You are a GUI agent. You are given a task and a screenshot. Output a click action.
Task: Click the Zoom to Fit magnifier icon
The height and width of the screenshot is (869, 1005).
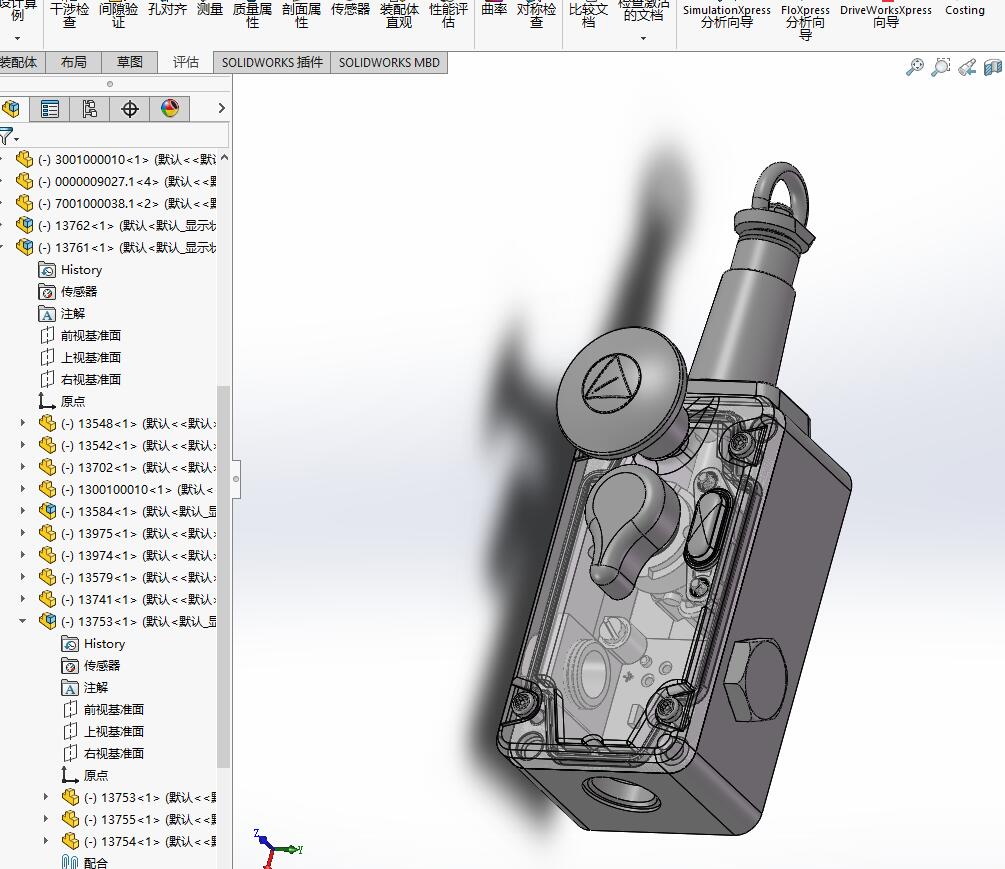(915, 67)
